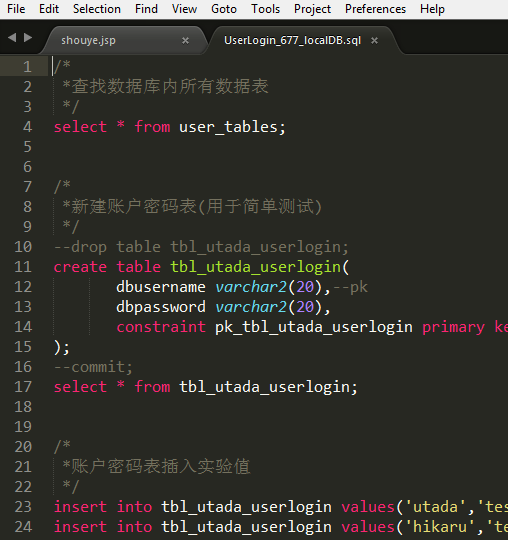Click the closing ');' on line 15
The width and height of the screenshot is (508, 540).
click(62, 347)
